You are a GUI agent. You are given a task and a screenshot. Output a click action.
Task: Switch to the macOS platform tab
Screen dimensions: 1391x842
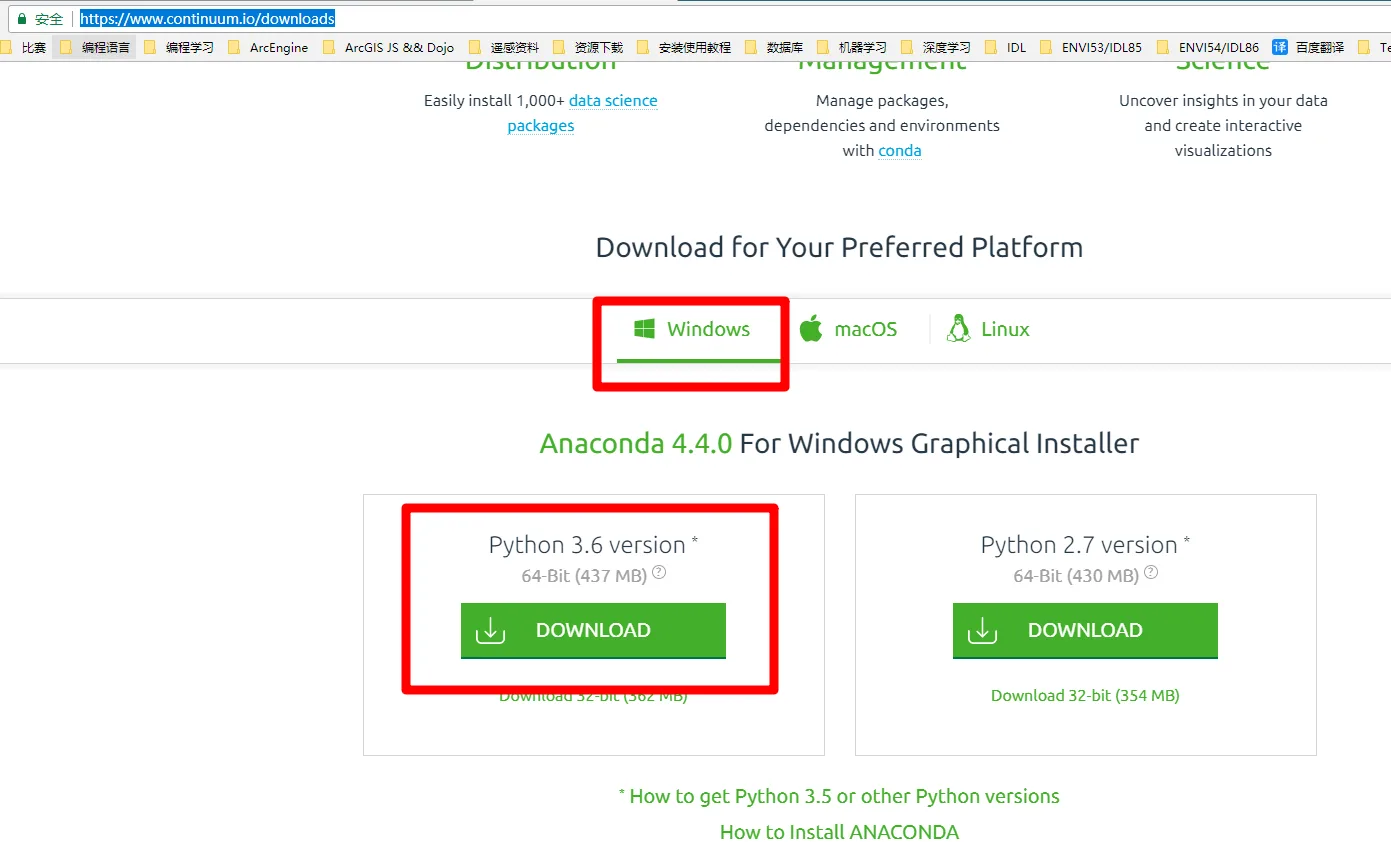point(849,329)
